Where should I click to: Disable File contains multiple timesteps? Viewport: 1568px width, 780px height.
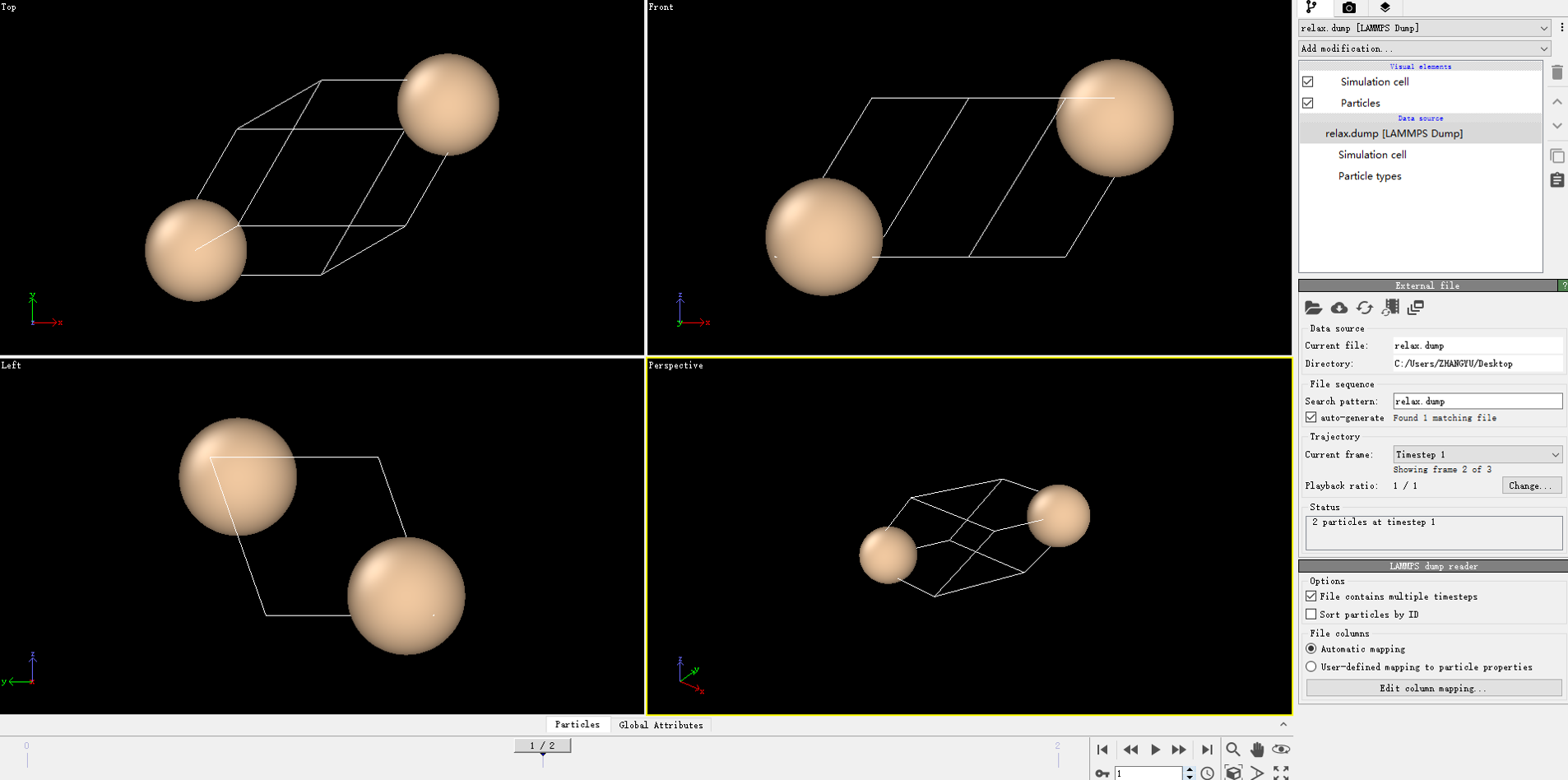pos(1311,597)
